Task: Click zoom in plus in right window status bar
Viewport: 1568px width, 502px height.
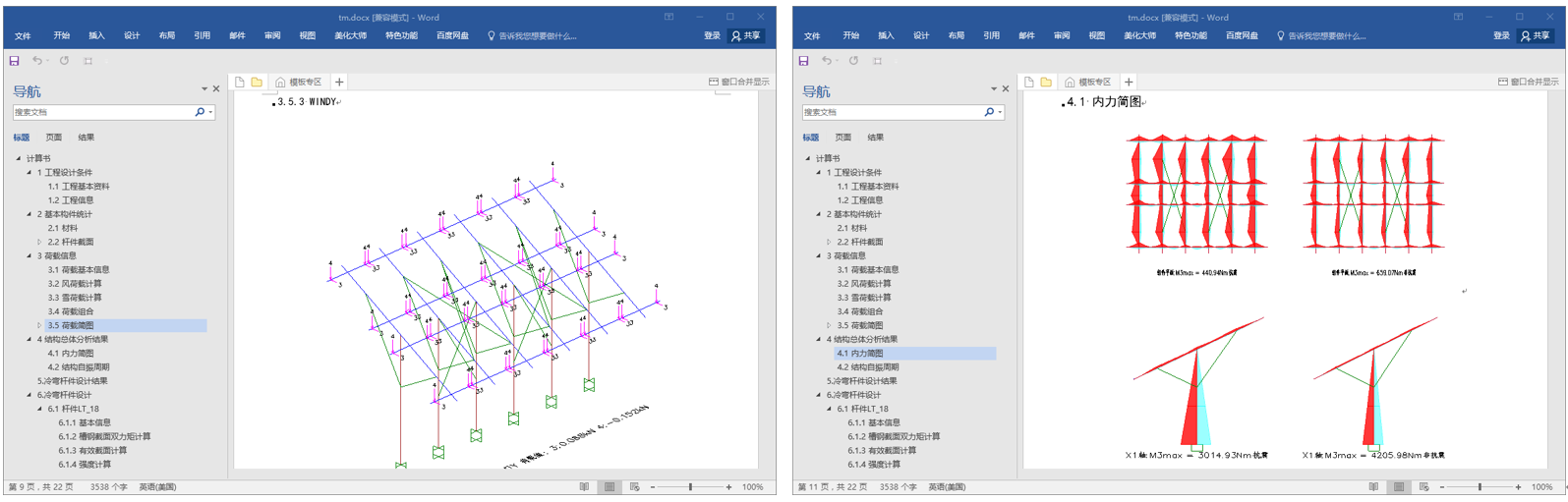Action: coord(1518,487)
